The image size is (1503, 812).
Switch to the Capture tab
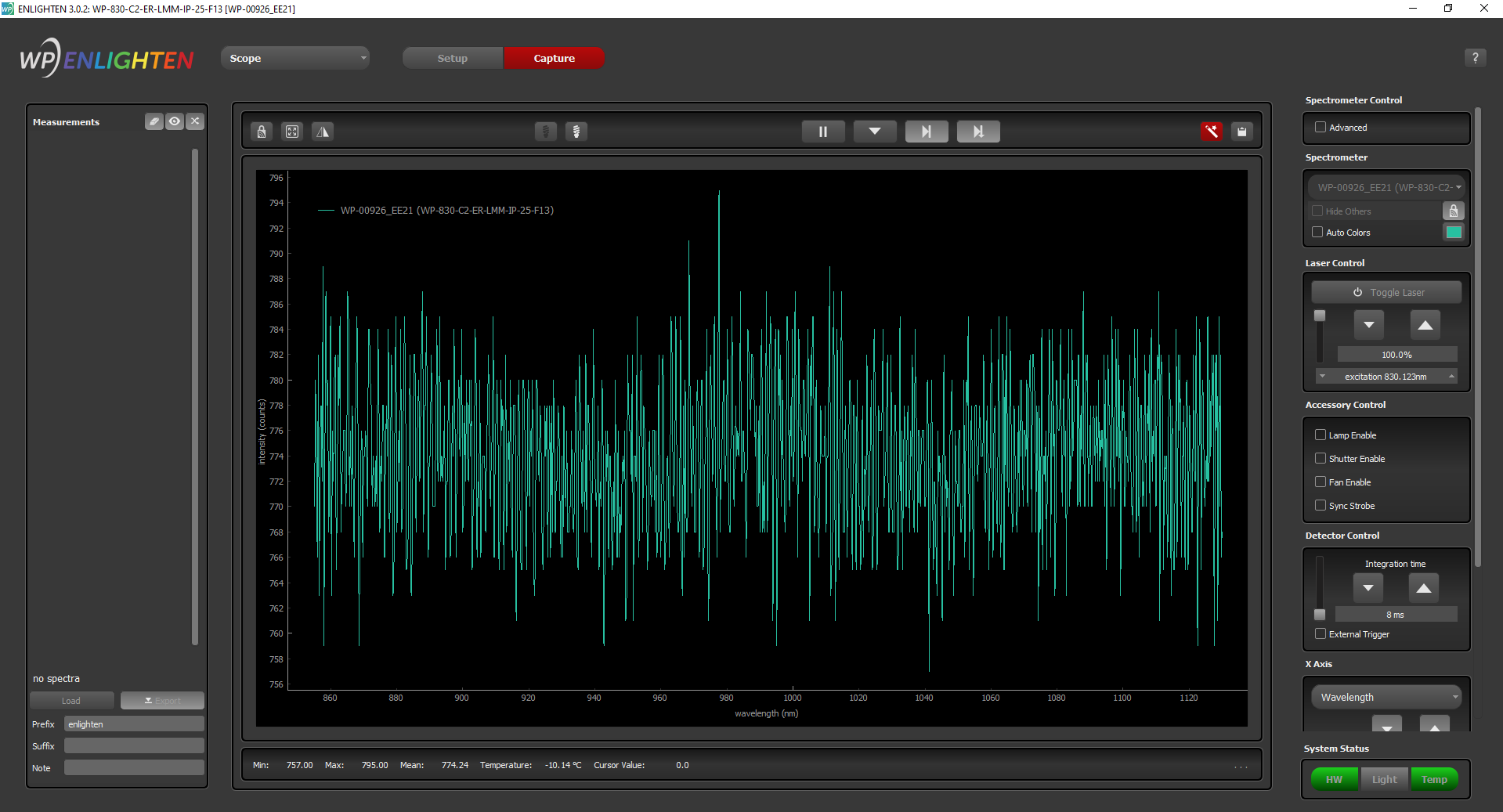point(554,58)
